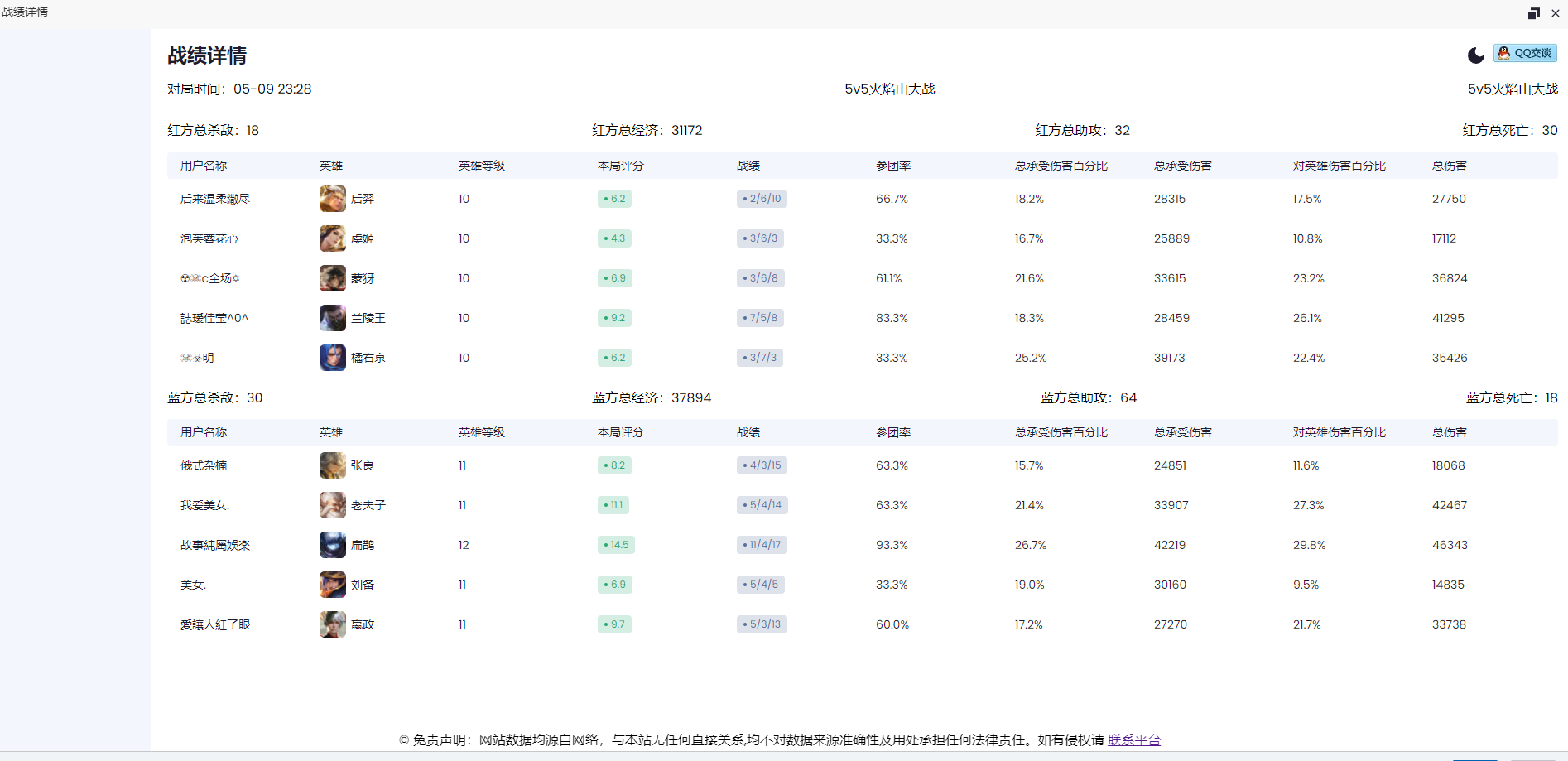Open the 联系平台 link in the disclaimer
The height and width of the screenshot is (761, 1568).
point(1134,739)
